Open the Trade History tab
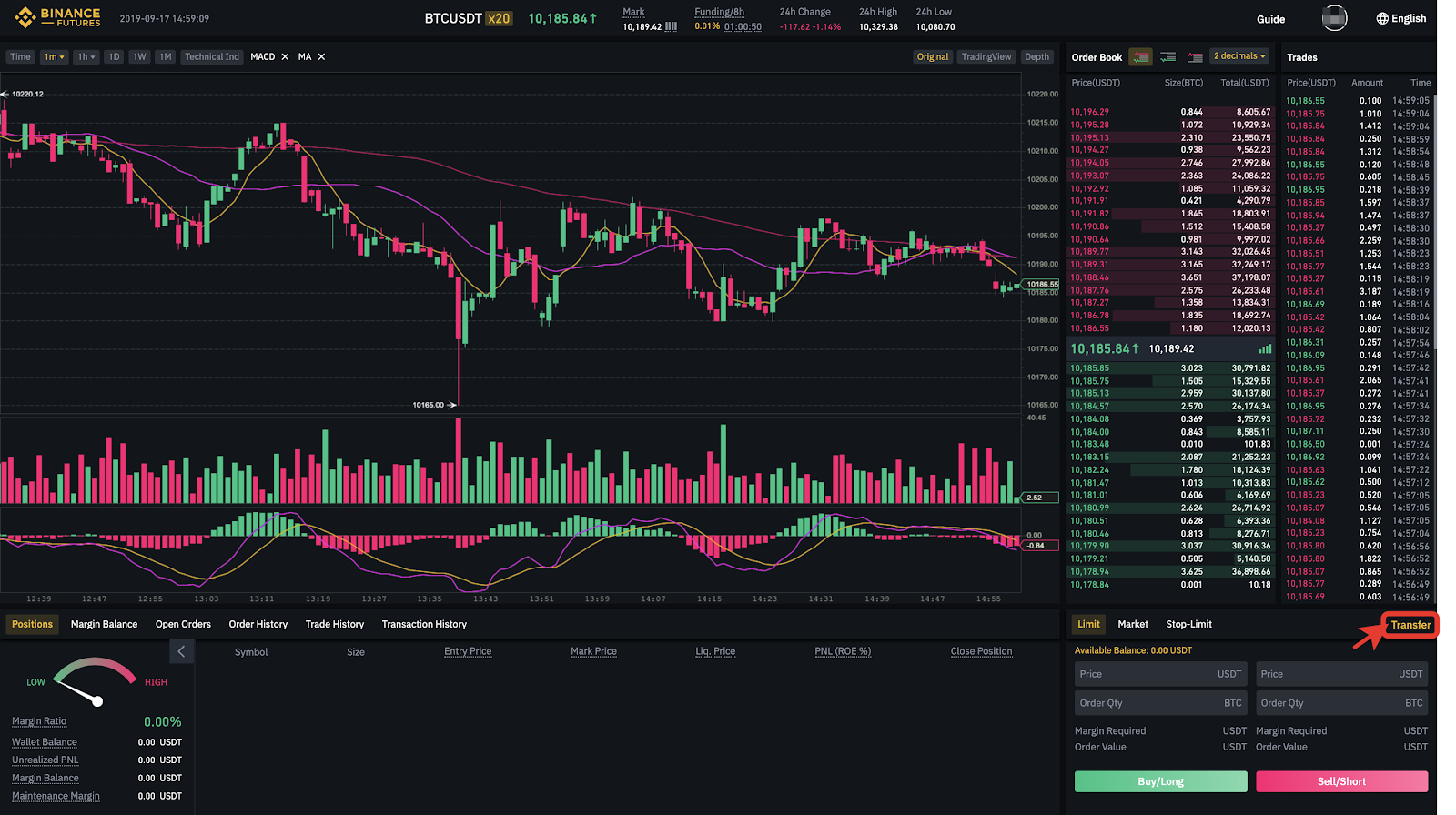The width and height of the screenshot is (1456, 815). 335,624
